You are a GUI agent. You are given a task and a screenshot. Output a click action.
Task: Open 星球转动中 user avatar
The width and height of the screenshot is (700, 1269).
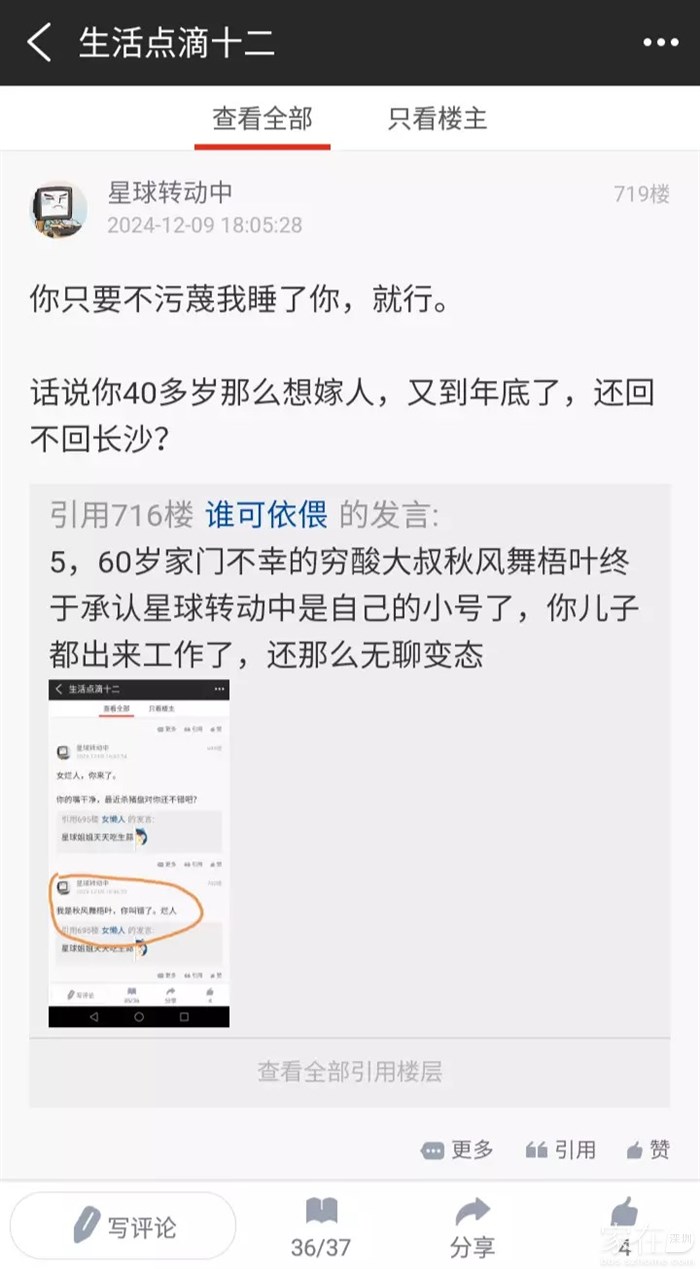(57, 208)
